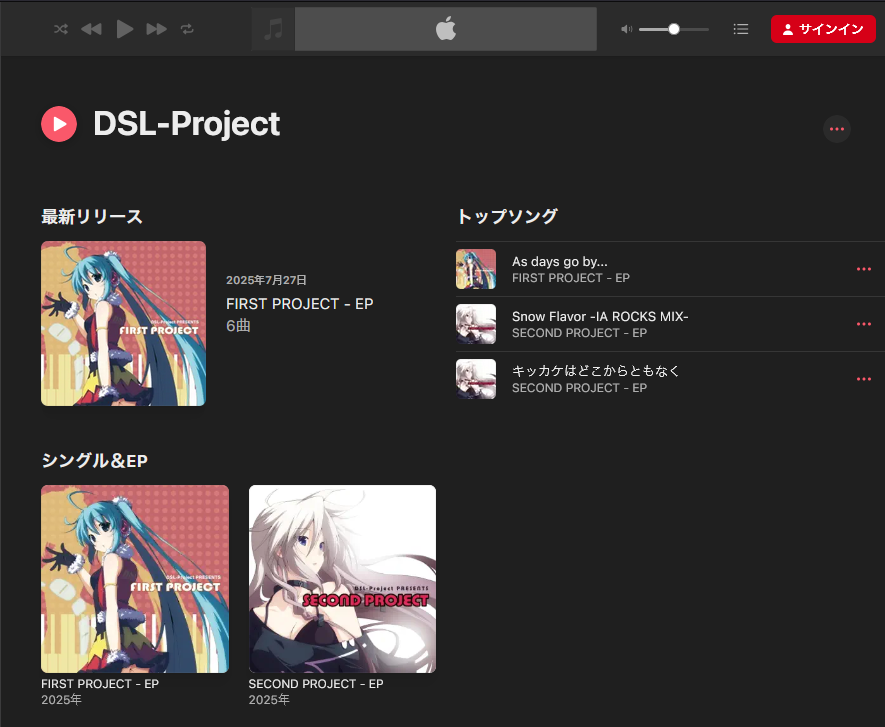Play Snow Flavor -IA ROCKS MIX-
Viewport: 885px width, 727px height.
(x=600, y=316)
